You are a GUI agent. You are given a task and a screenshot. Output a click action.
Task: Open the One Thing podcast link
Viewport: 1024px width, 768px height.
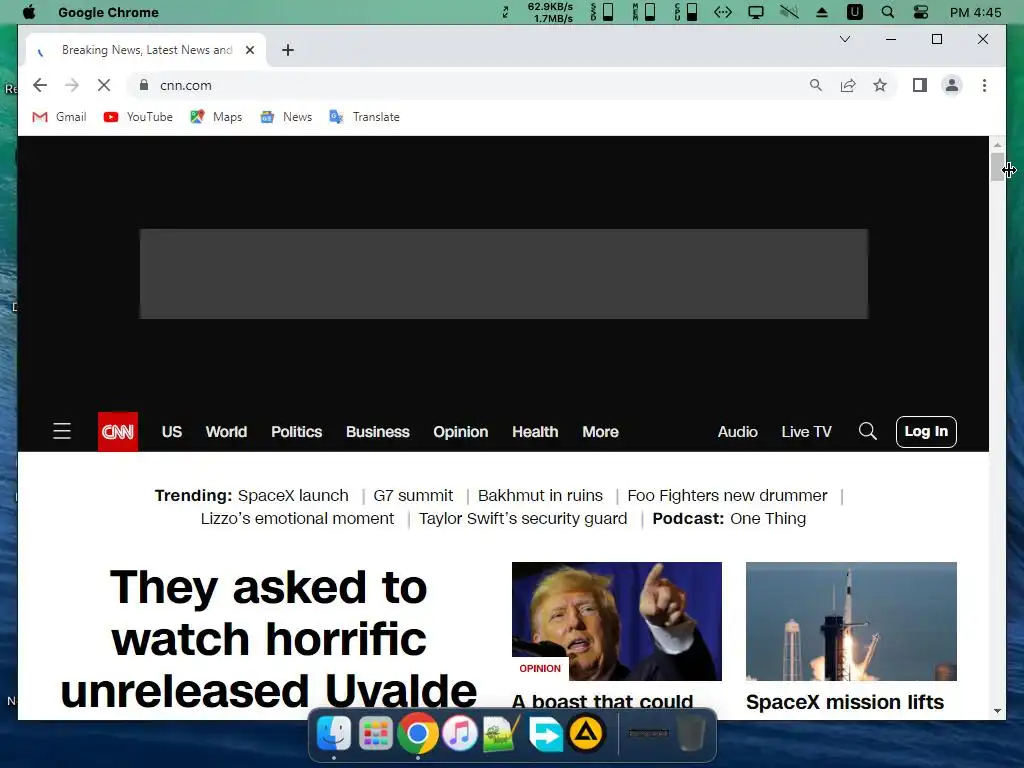[768, 519]
